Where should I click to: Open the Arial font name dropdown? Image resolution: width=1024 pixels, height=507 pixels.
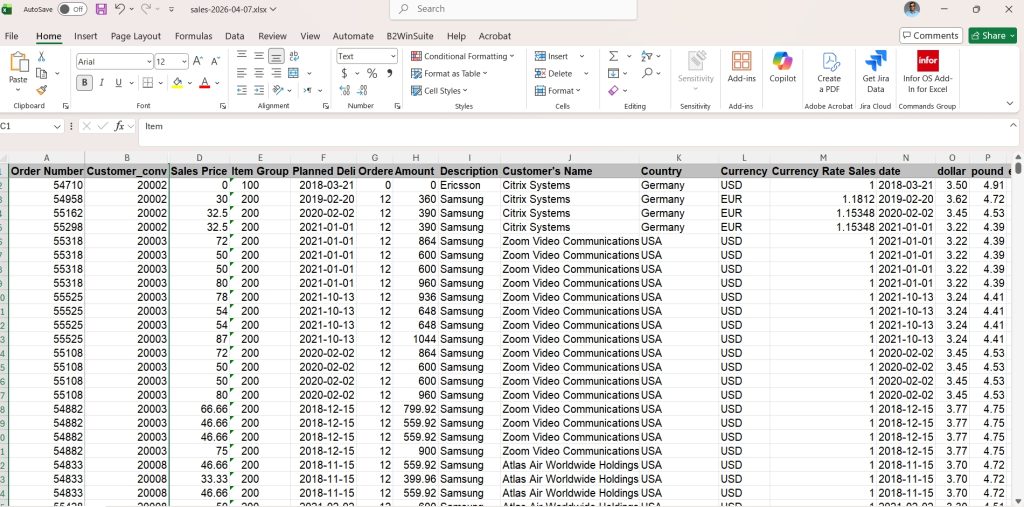tap(150, 62)
